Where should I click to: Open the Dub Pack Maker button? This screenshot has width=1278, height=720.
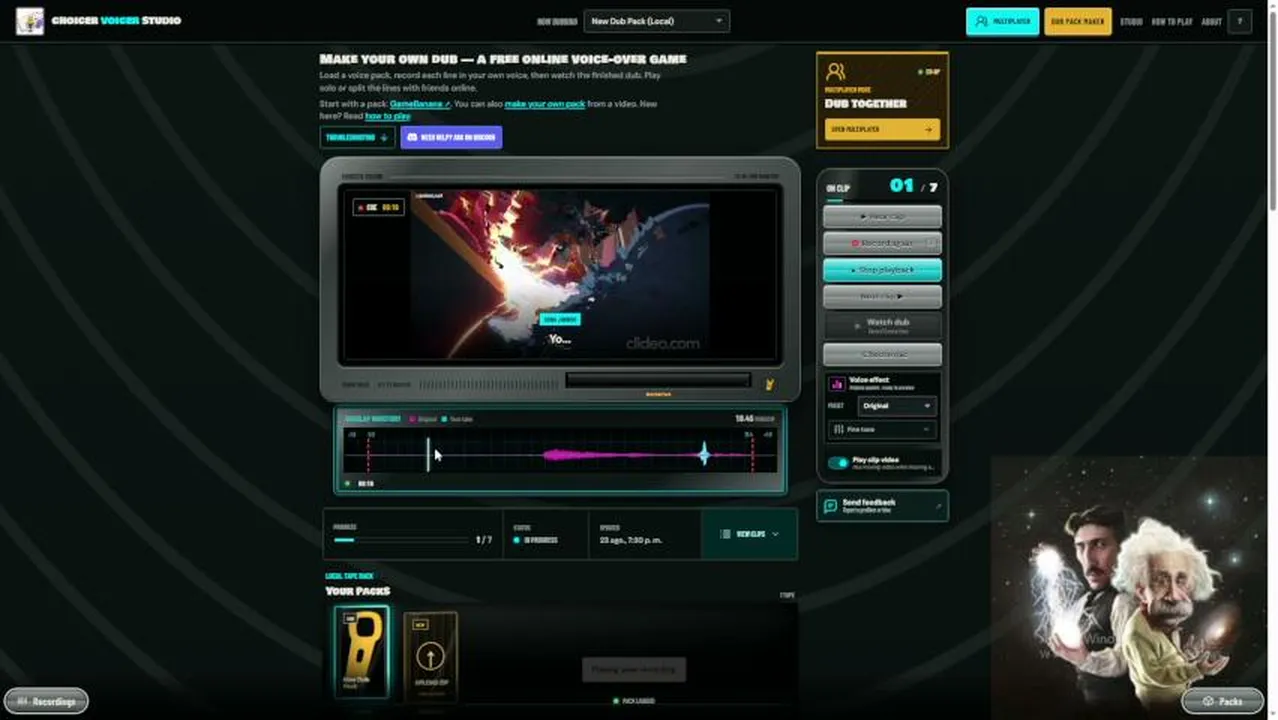pyautogui.click(x=1077, y=21)
